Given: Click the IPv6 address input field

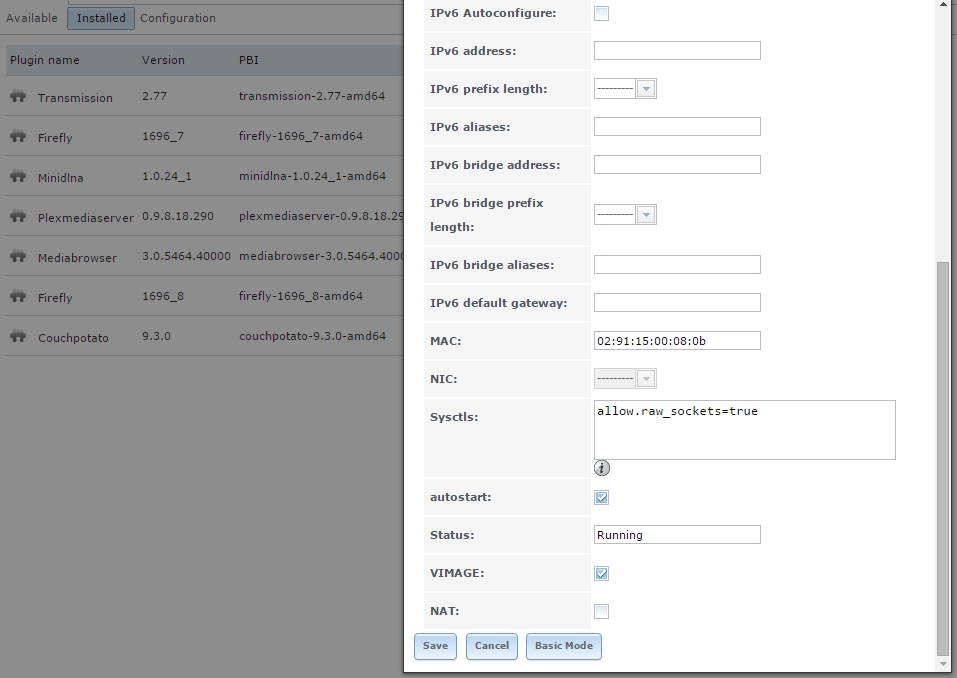Looking at the screenshot, I should coord(677,51).
